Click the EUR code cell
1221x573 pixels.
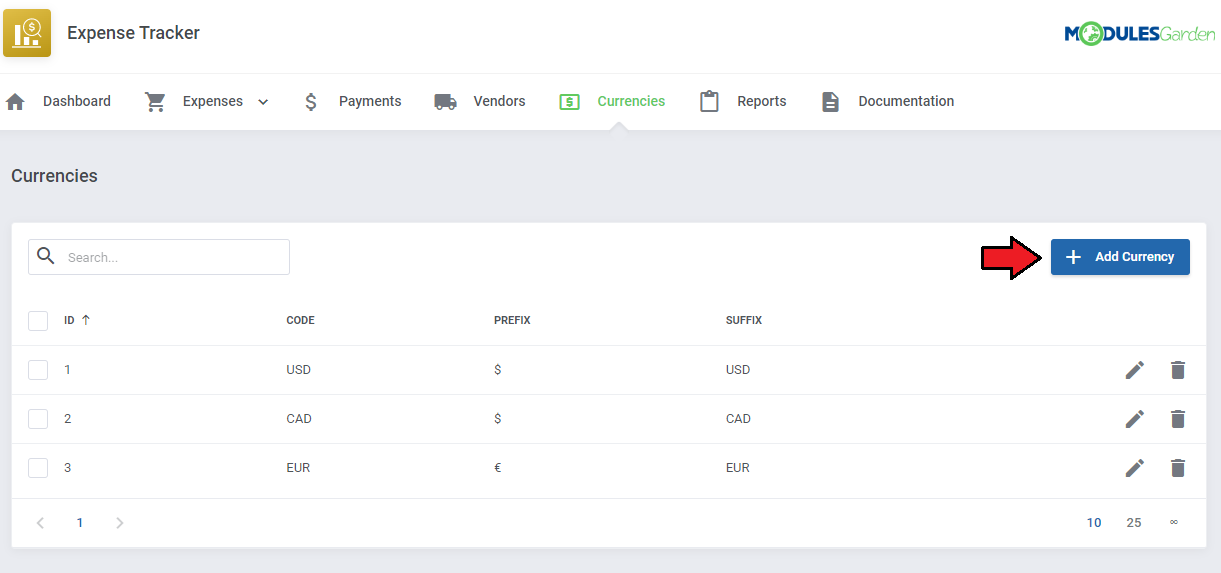298,468
